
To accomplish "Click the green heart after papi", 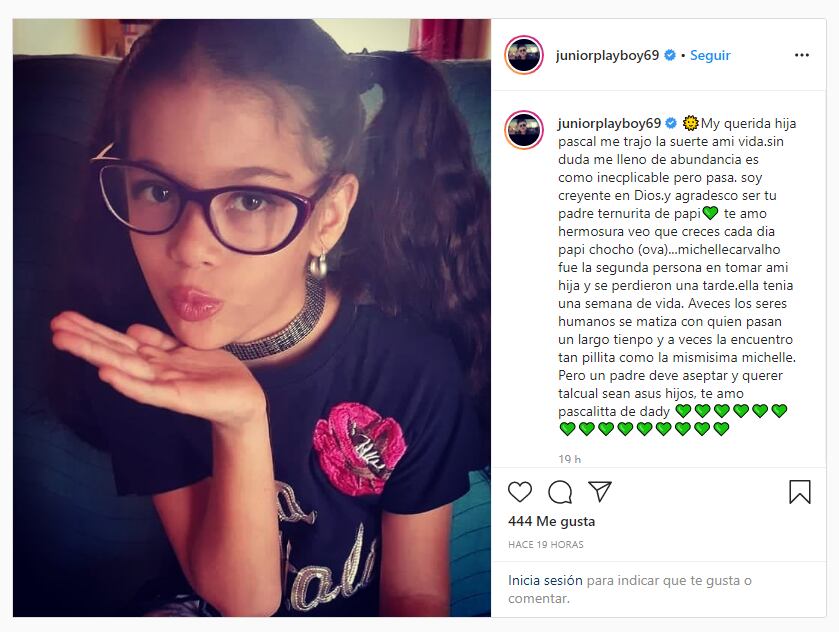I will coord(710,213).
